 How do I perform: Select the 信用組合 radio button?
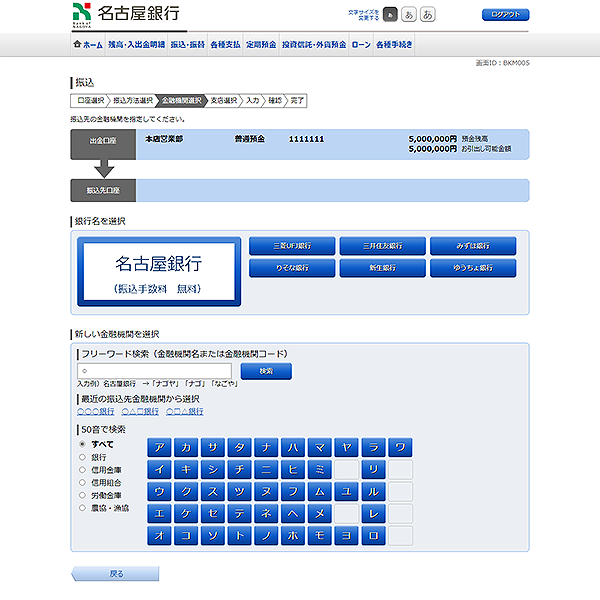(82, 483)
